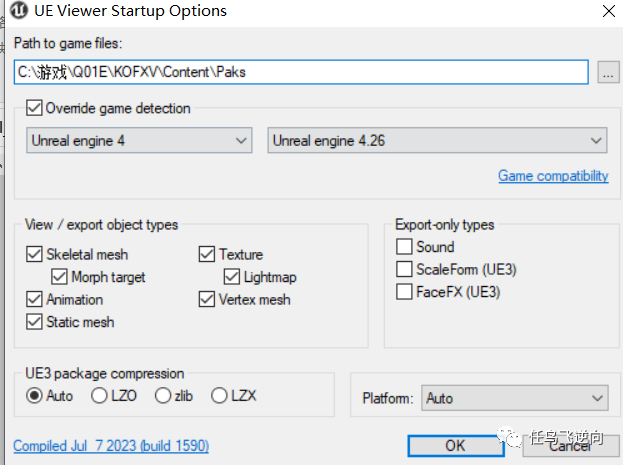Open the Game compatibility link

pos(553,175)
